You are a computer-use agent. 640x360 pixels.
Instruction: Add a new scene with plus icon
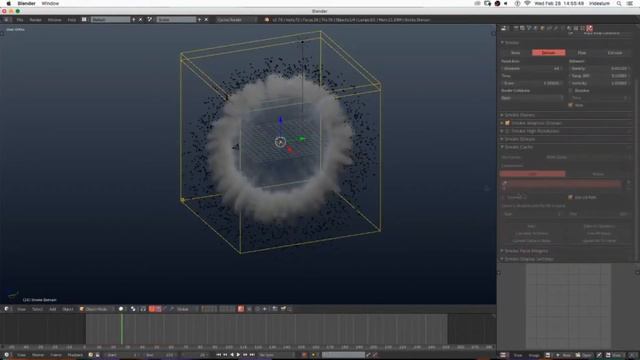(199, 20)
